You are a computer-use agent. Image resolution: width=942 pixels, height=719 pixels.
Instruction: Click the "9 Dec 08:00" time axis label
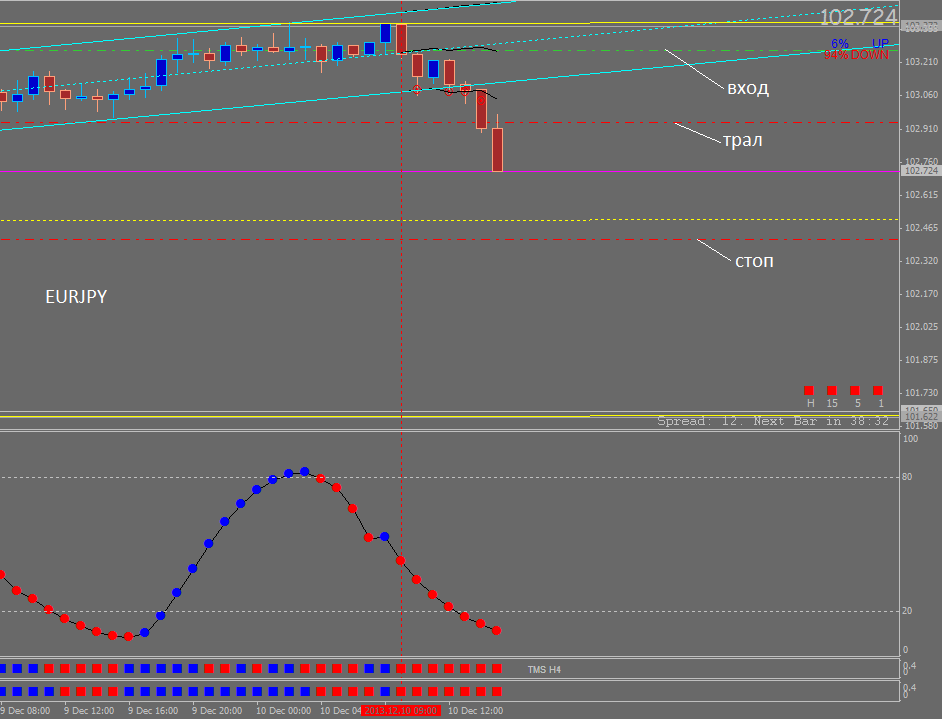click(26, 711)
